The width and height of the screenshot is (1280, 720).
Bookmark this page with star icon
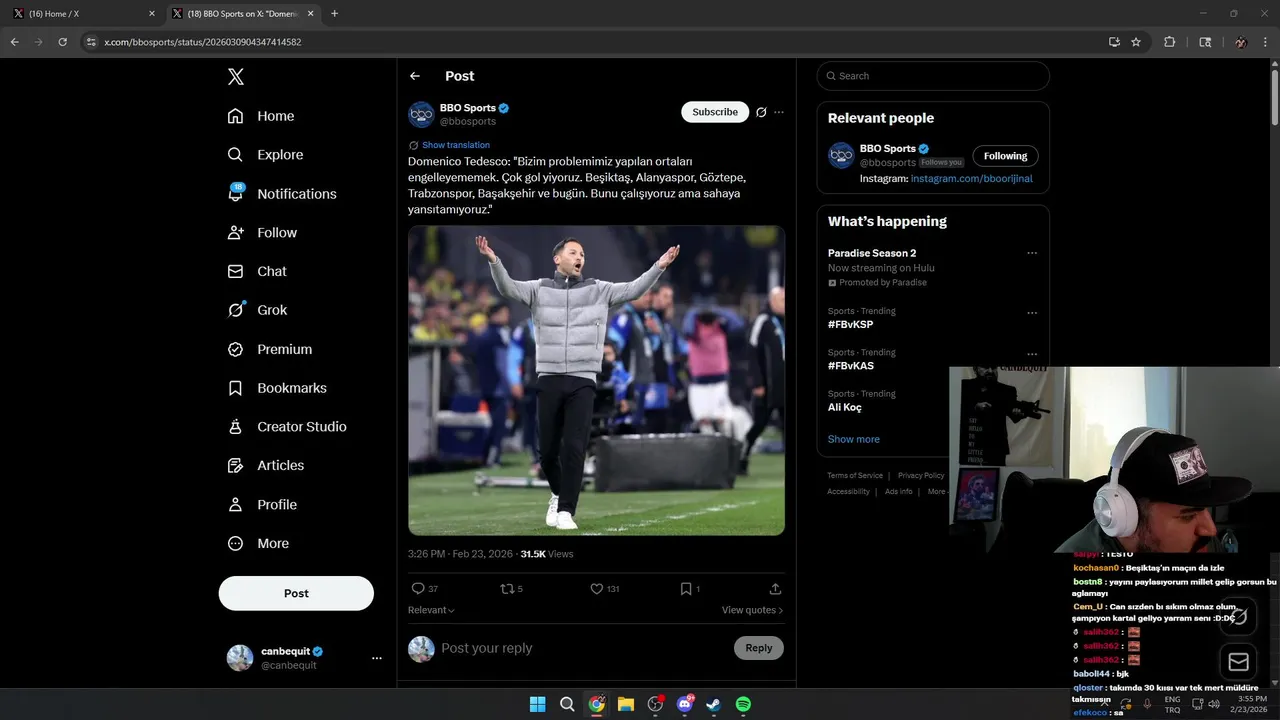click(1136, 42)
